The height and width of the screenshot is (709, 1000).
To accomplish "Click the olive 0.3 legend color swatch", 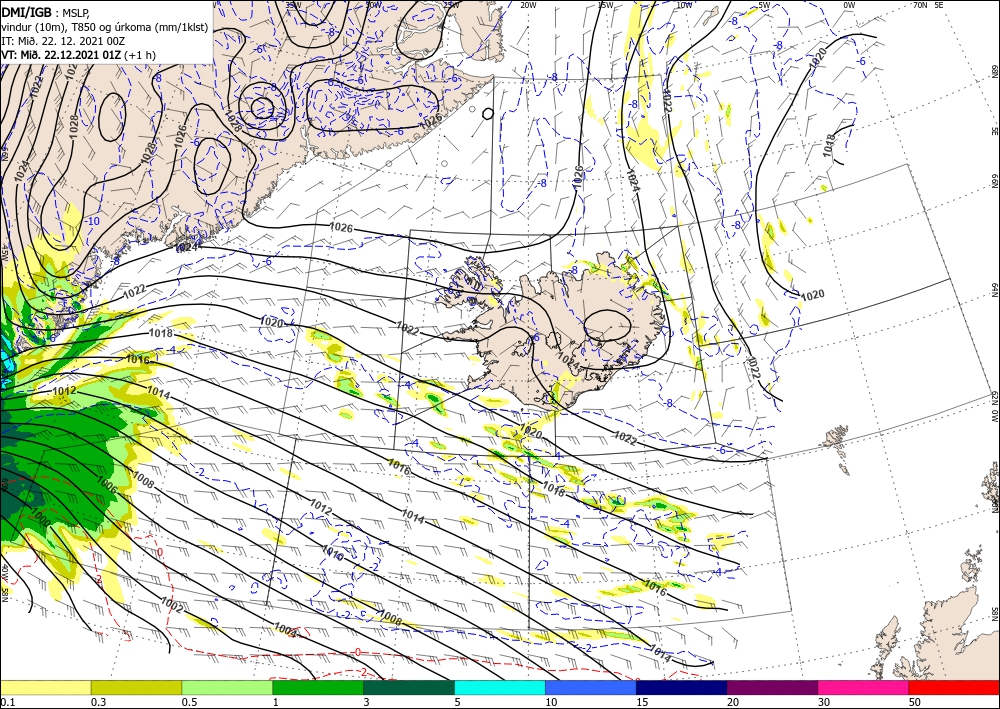I will [x=136, y=687].
